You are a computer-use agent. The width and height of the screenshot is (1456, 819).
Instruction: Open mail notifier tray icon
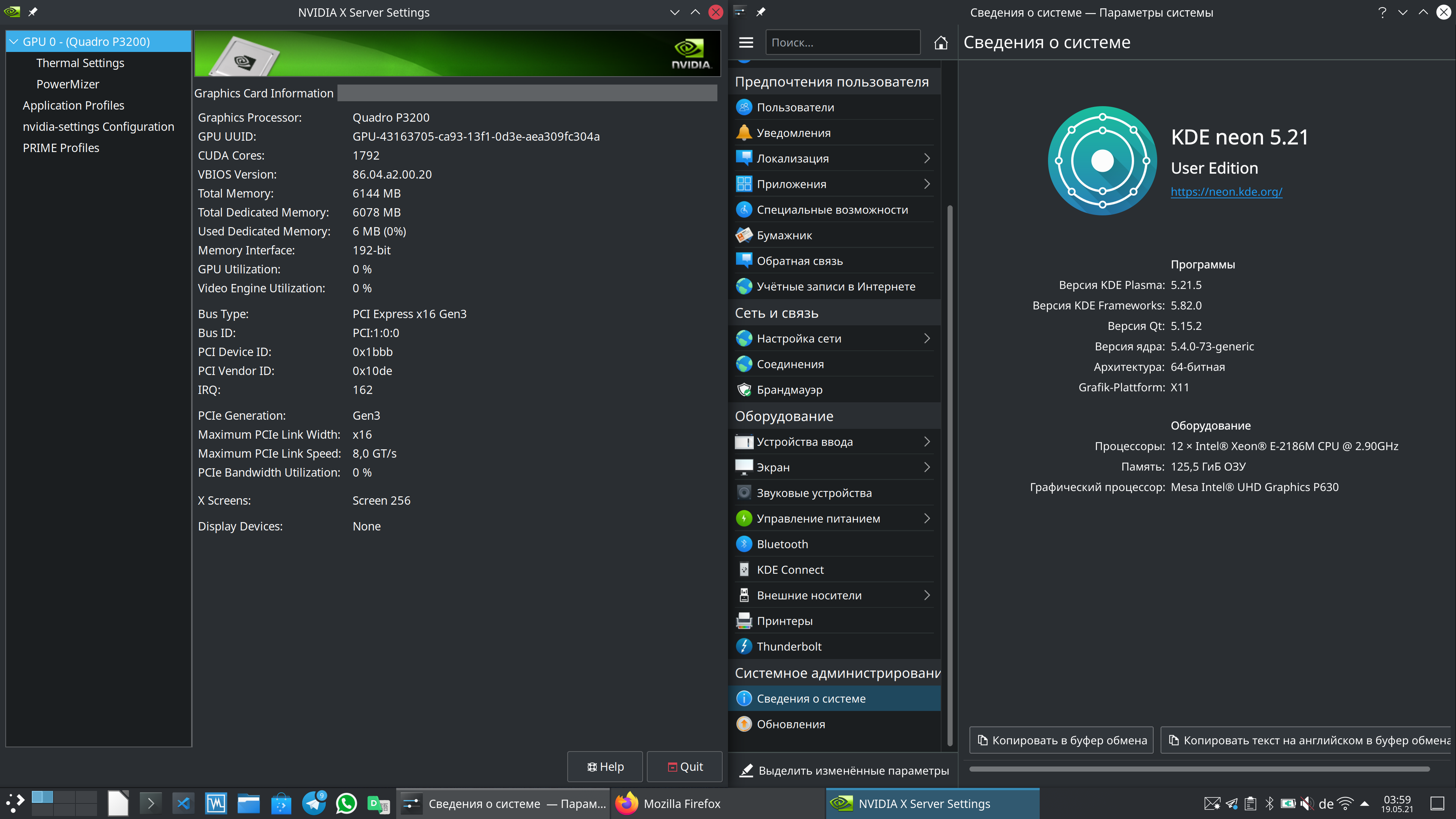[x=1212, y=803]
